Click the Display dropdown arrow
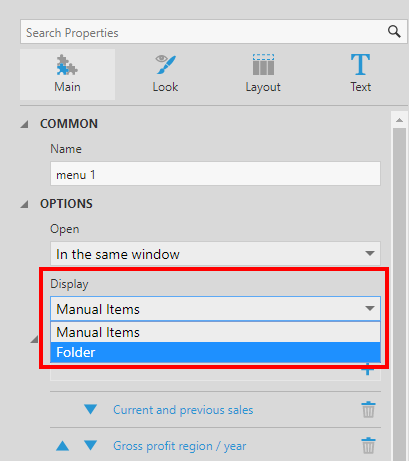The image size is (409, 461). point(370,308)
